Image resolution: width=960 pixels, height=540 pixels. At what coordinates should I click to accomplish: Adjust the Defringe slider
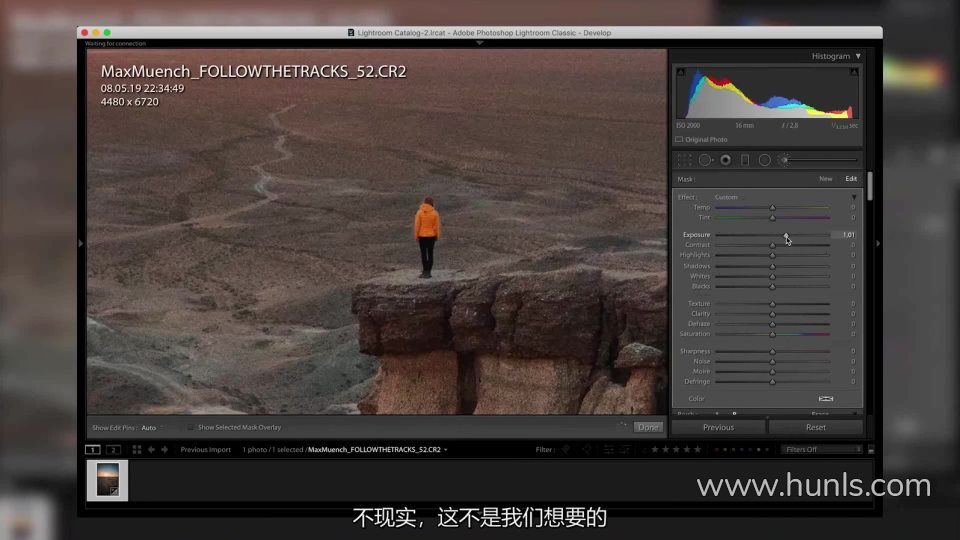tap(773, 381)
